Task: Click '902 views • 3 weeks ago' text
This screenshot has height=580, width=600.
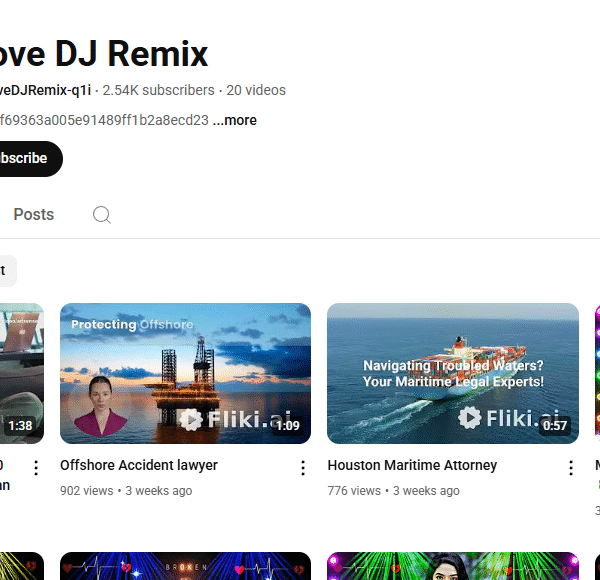Action: click(126, 490)
